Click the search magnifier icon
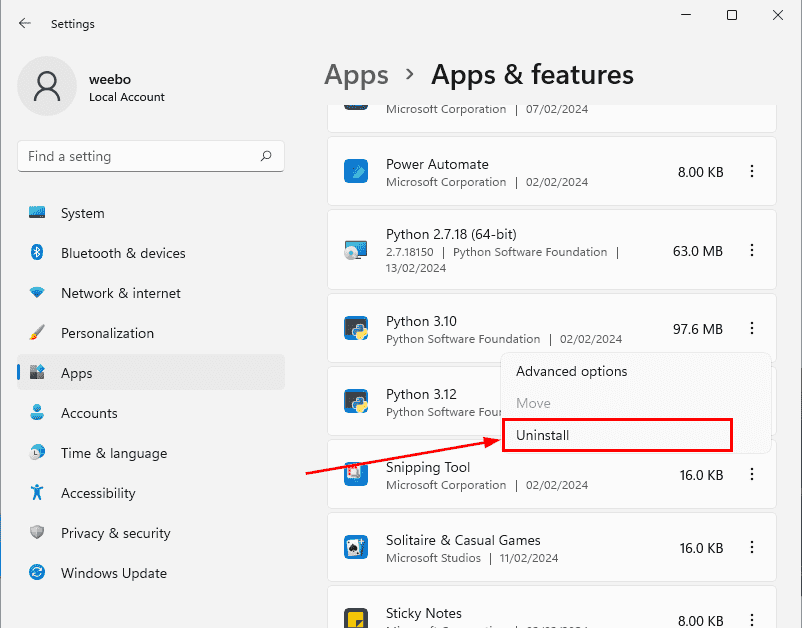Screen dimensions: 802x628 pyautogui.click(x=266, y=156)
